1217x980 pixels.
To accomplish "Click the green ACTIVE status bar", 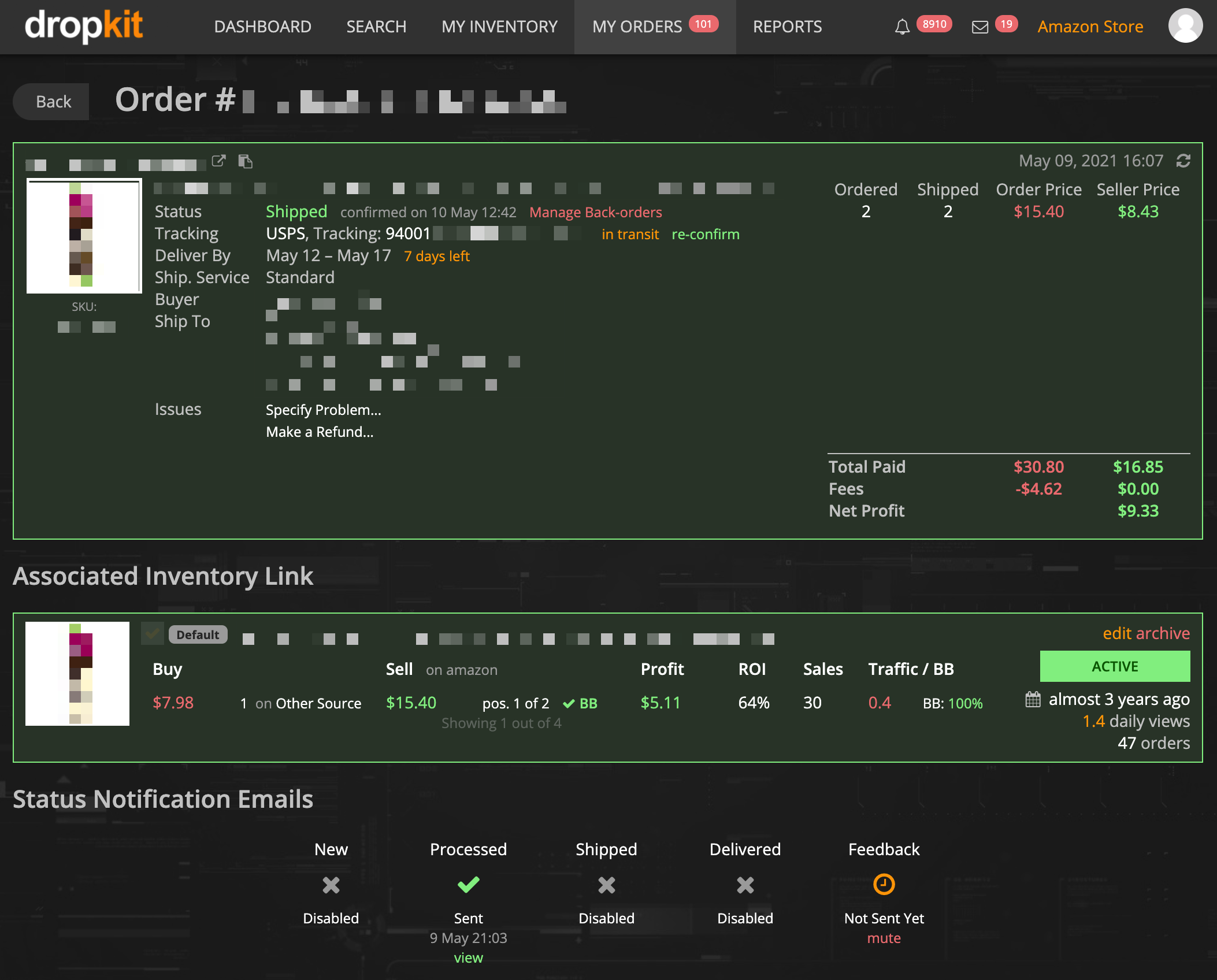I will click(x=1114, y=666).
